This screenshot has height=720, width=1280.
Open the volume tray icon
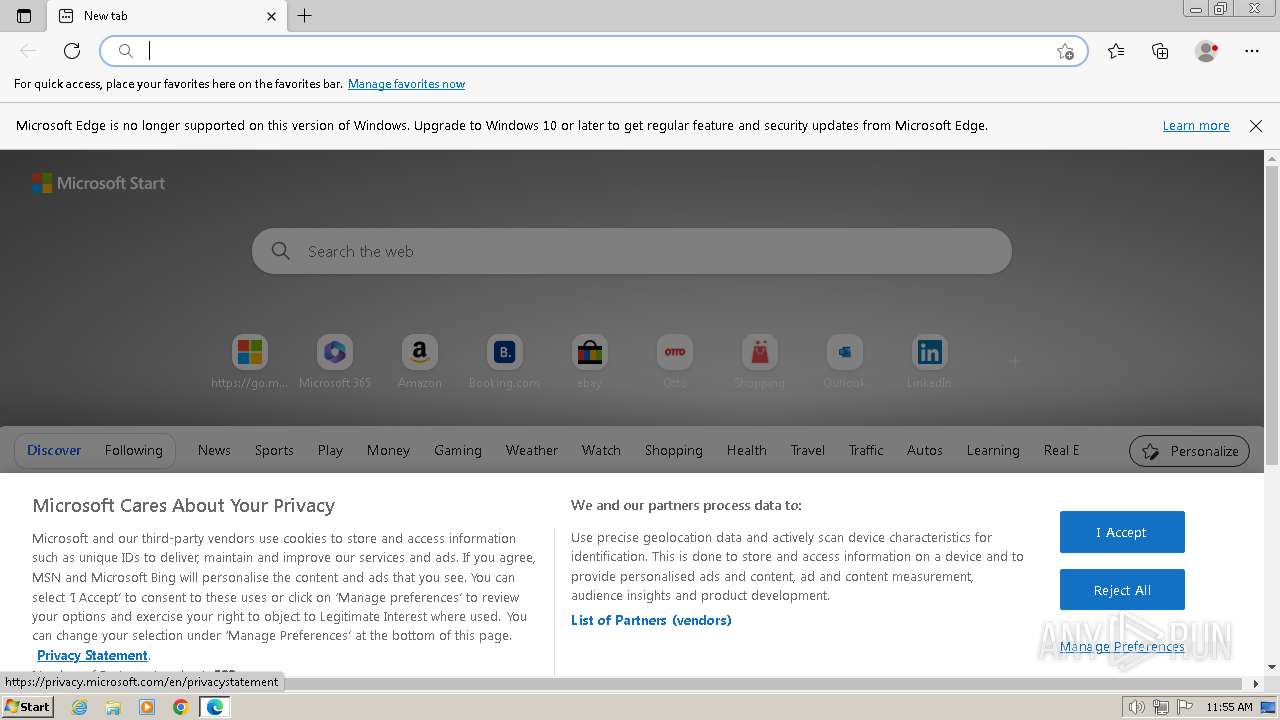[1136, 707]
